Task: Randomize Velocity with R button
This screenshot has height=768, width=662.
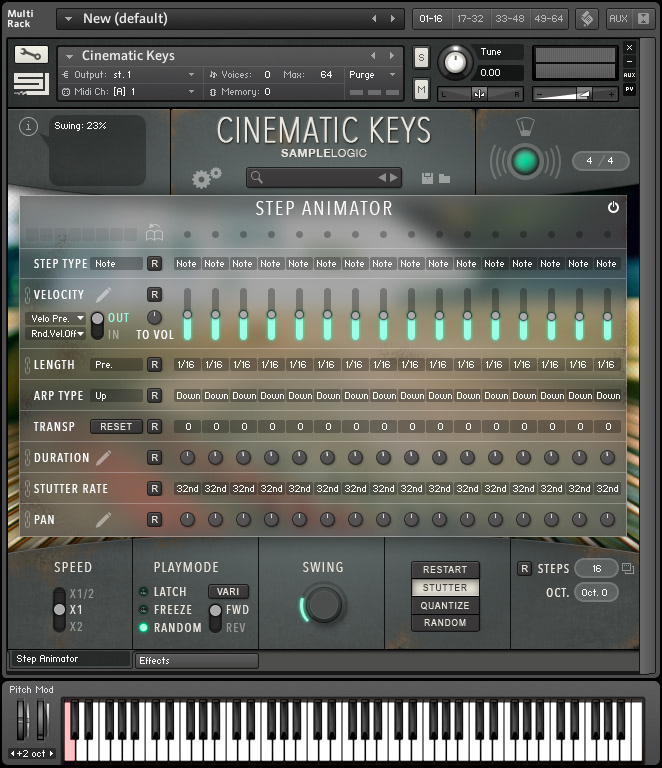Action: [154, 294]
